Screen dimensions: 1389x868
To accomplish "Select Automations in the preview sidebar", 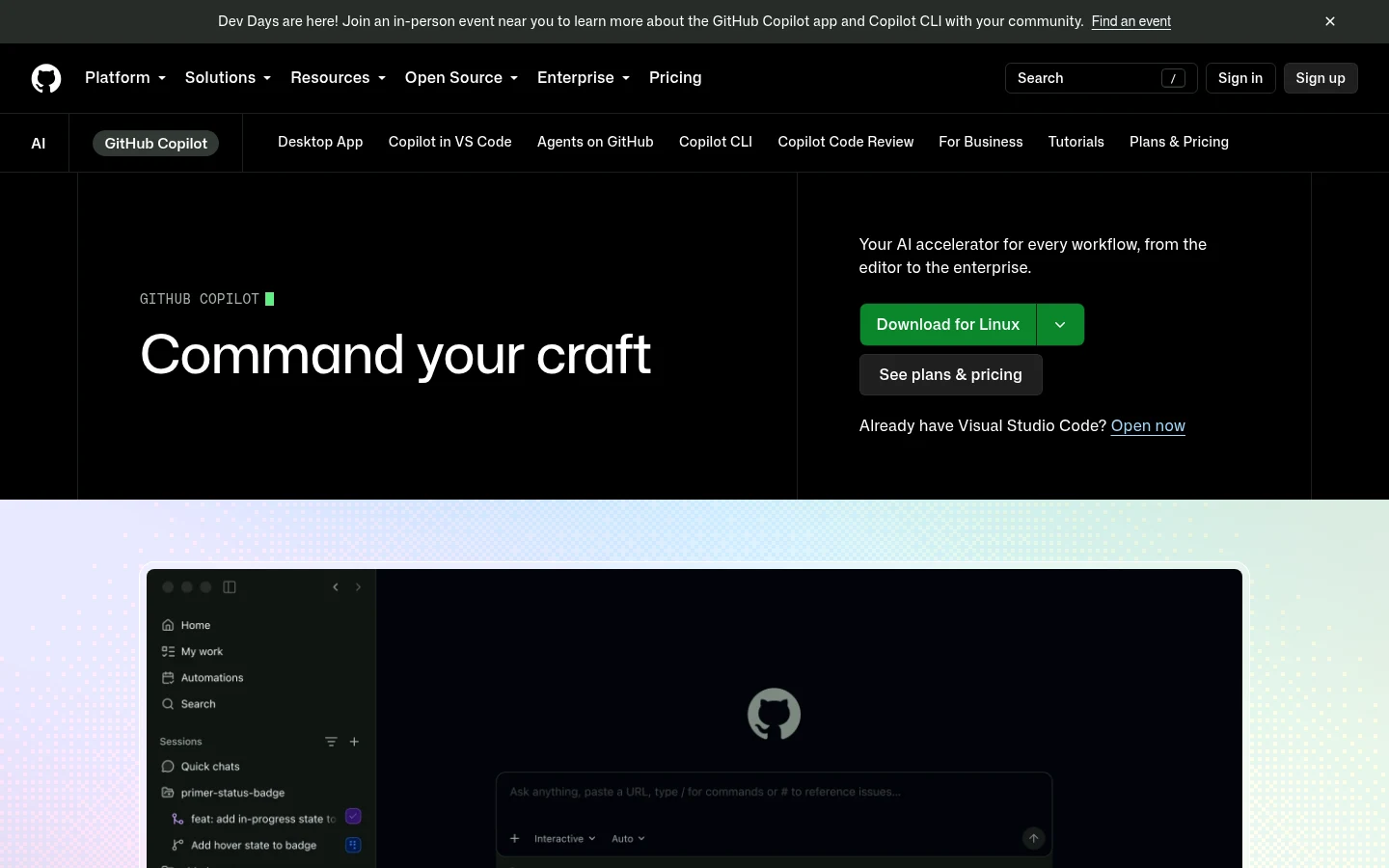I will (203, 678).
